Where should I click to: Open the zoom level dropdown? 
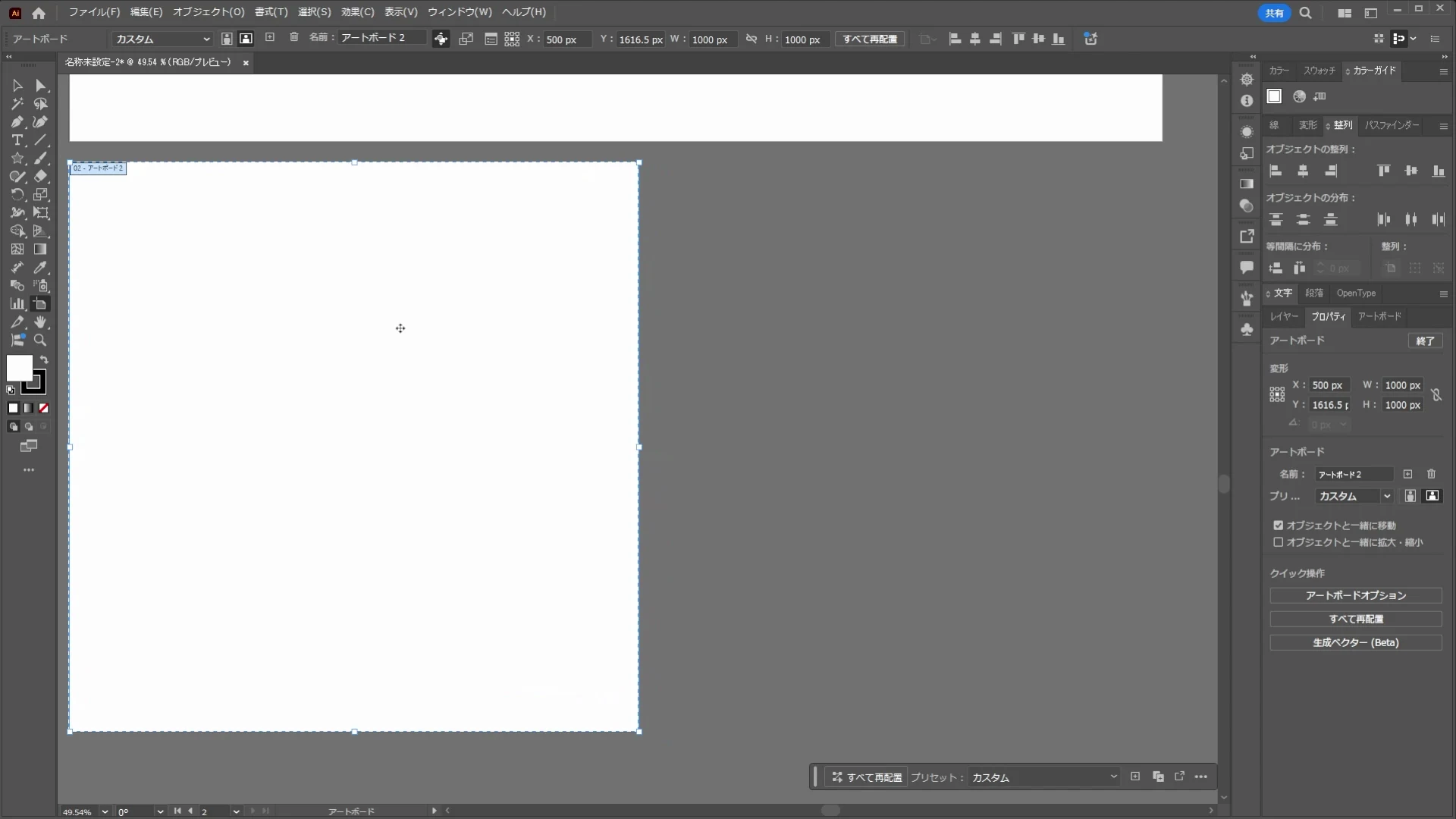tap(104, 811)
